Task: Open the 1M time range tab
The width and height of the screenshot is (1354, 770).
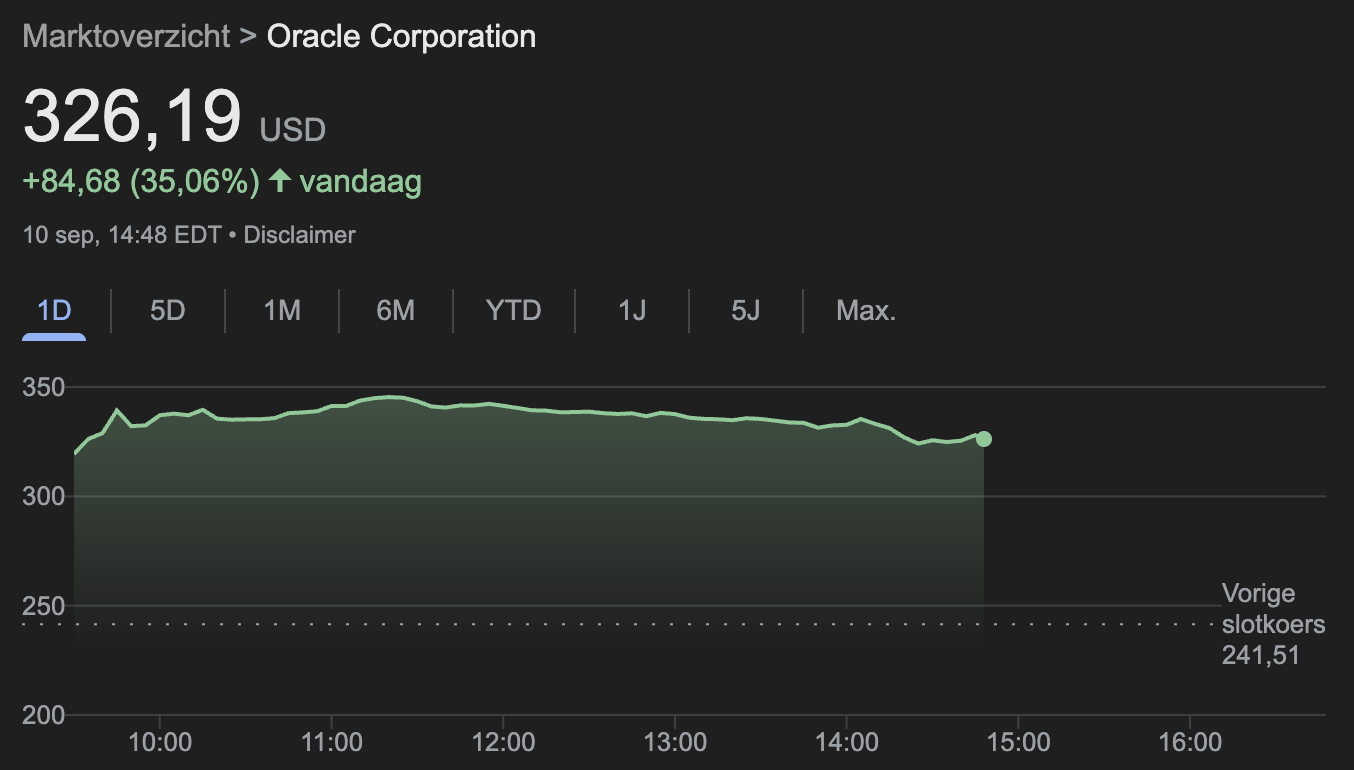Action: pyautogui.click(x=282, y=310)
